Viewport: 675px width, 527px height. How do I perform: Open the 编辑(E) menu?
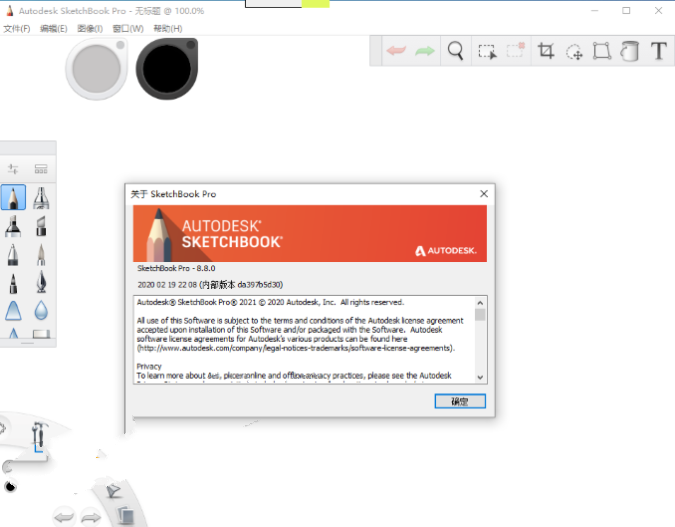pyautogui.click(x=53, y=28)
